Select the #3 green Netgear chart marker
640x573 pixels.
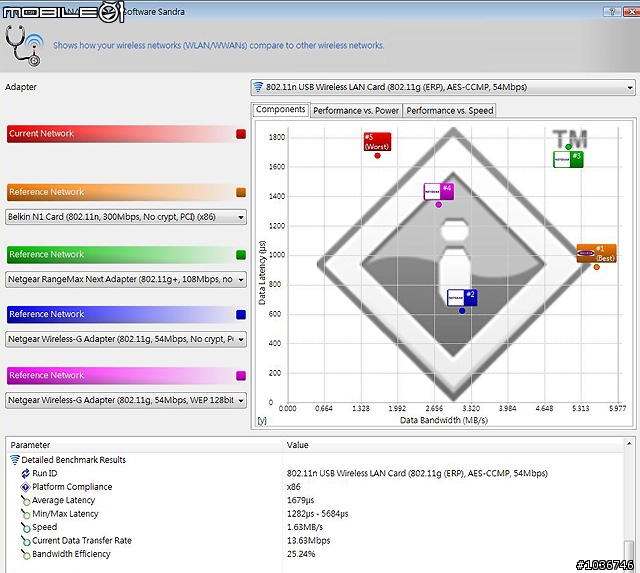pyautogui.click(x=568, y=159)
